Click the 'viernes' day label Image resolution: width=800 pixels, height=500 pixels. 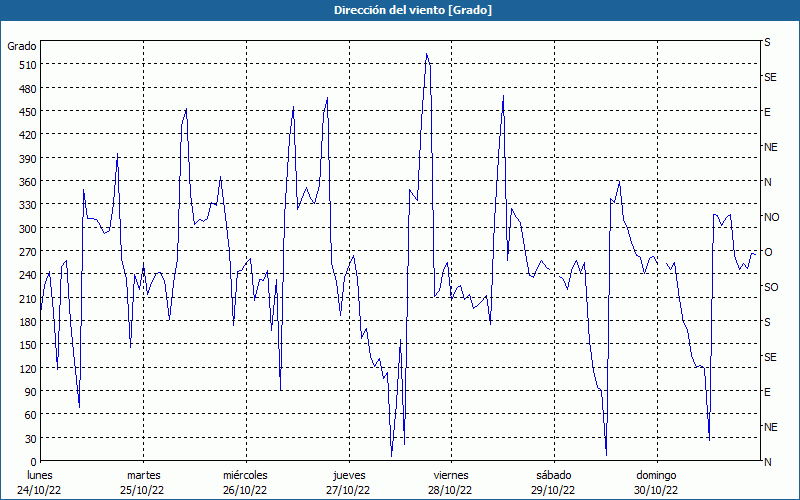pyautogui.click(x=451, y=475)
